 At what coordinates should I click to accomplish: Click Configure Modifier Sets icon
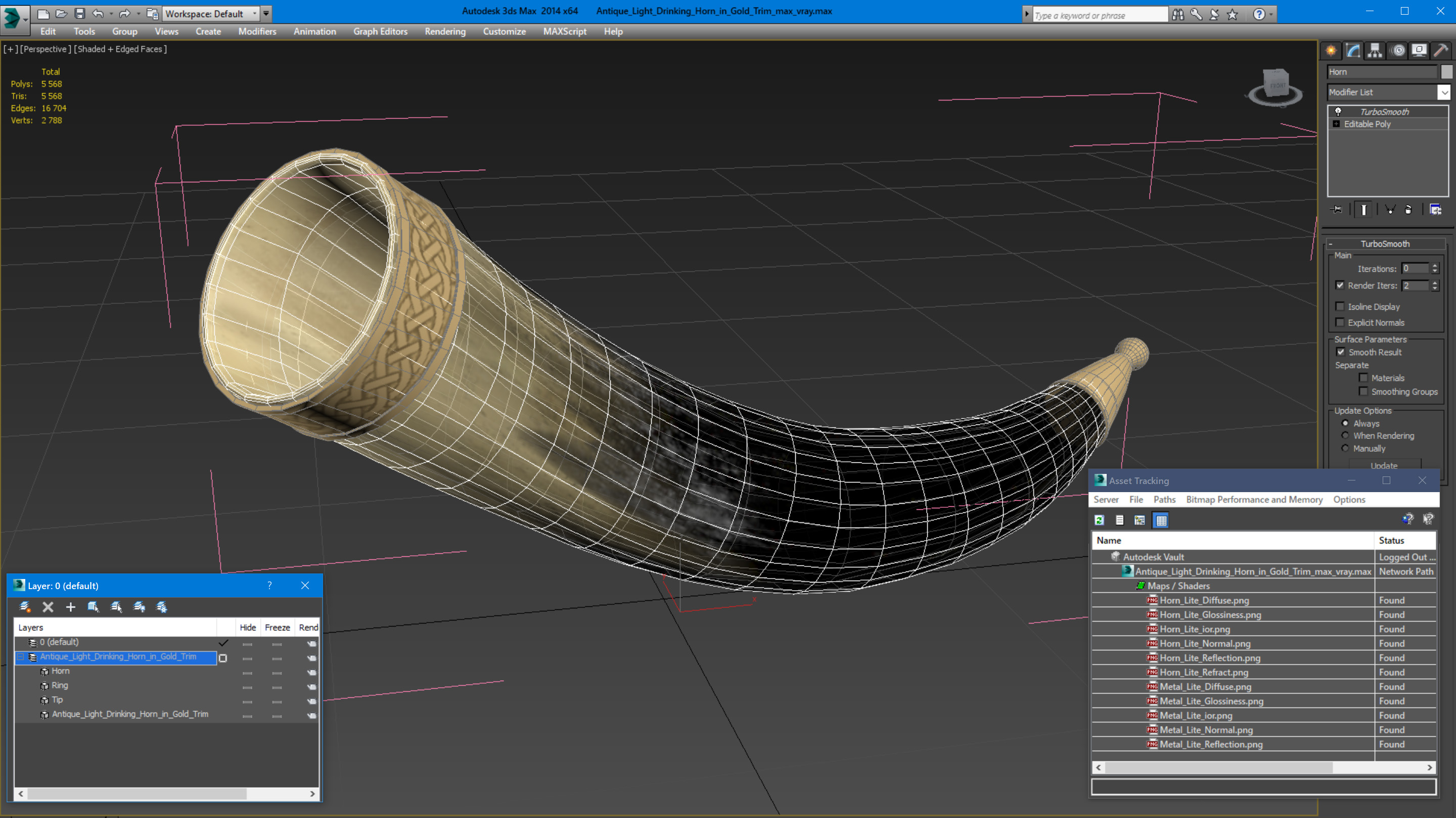click(x=1435, y=210)
